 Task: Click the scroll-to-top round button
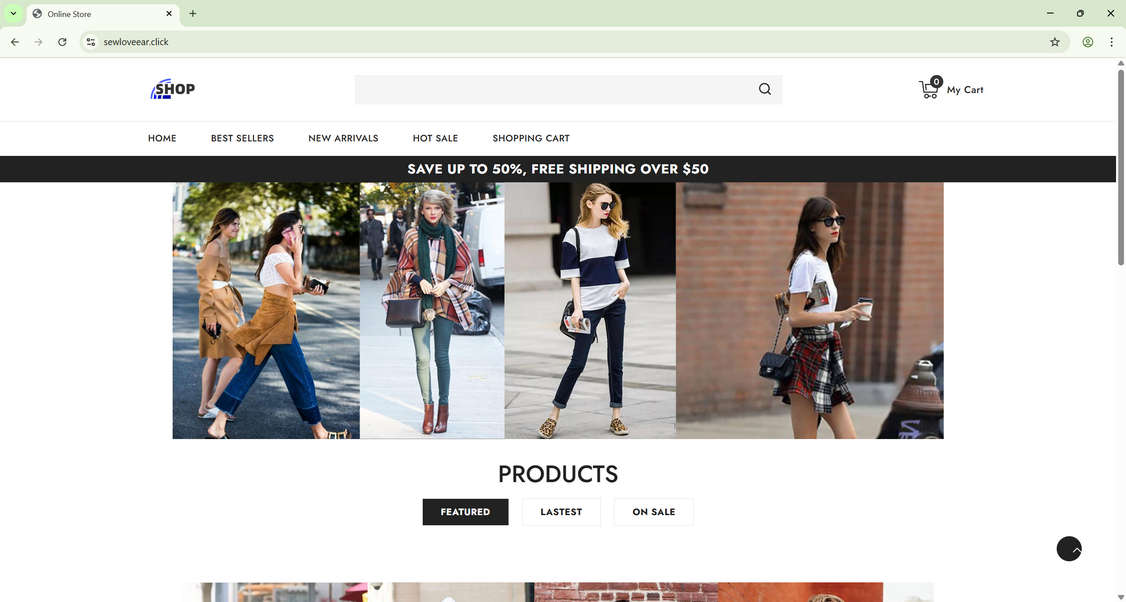pos(1069,549)
